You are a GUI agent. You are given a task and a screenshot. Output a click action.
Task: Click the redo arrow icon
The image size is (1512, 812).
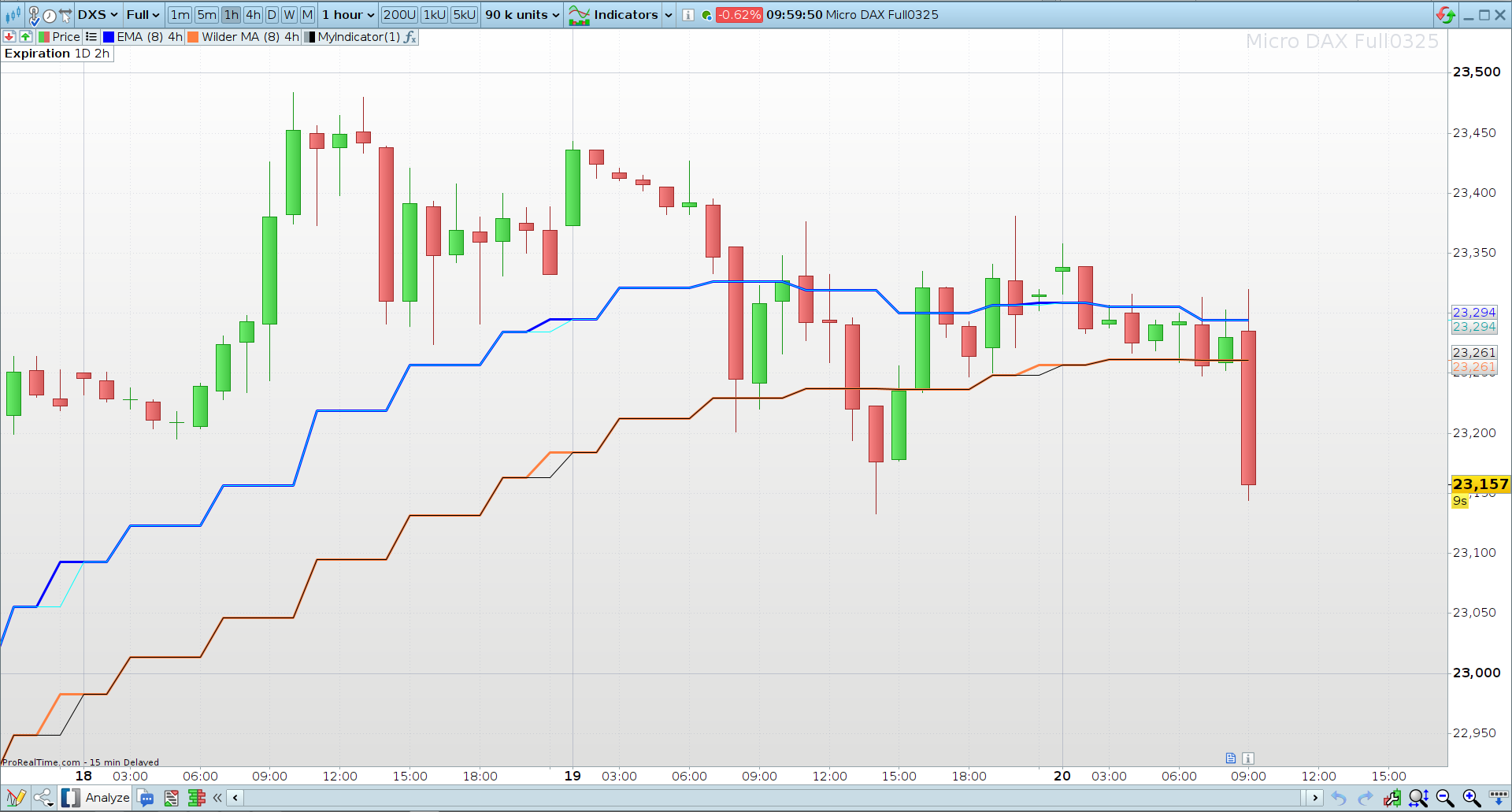(x=1365, y=798)
